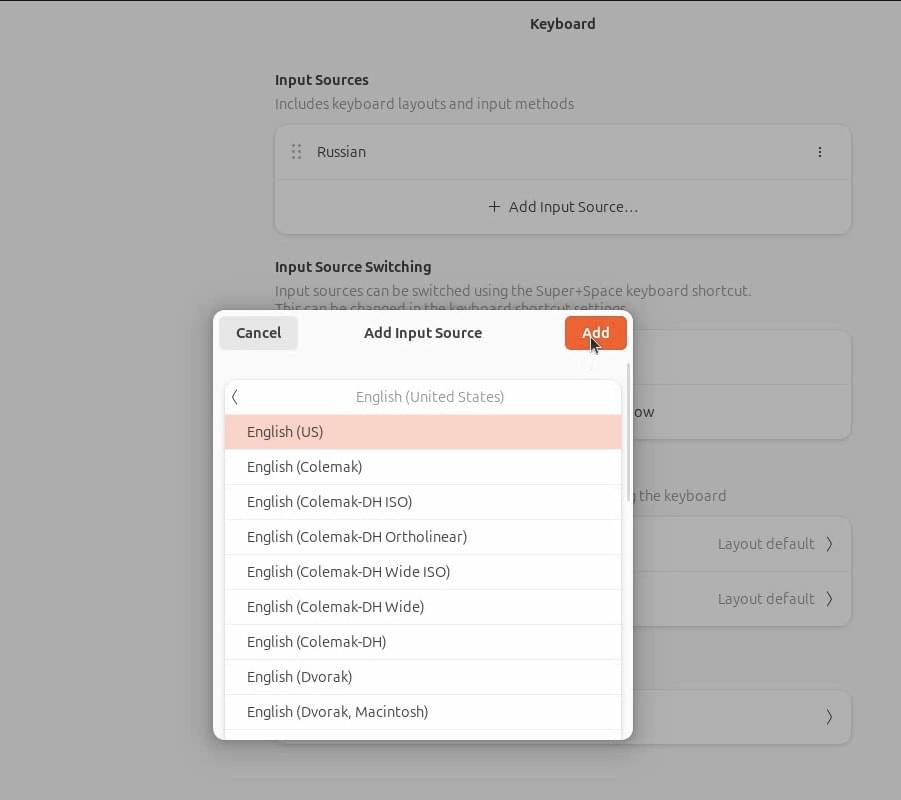Viewport: 901px width, 800px height.
Task: Click the dialog list scrollbar
Action: [x=628, y=431]
